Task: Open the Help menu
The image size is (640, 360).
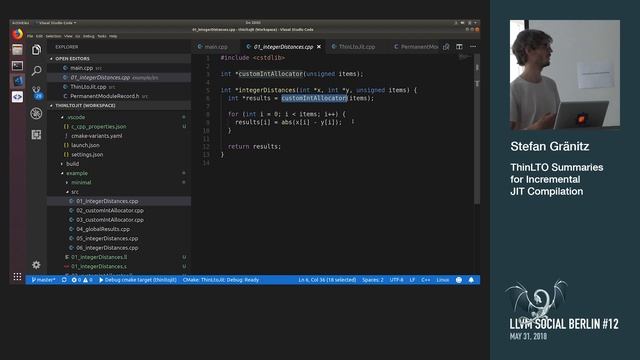Action: coord(113,36)
